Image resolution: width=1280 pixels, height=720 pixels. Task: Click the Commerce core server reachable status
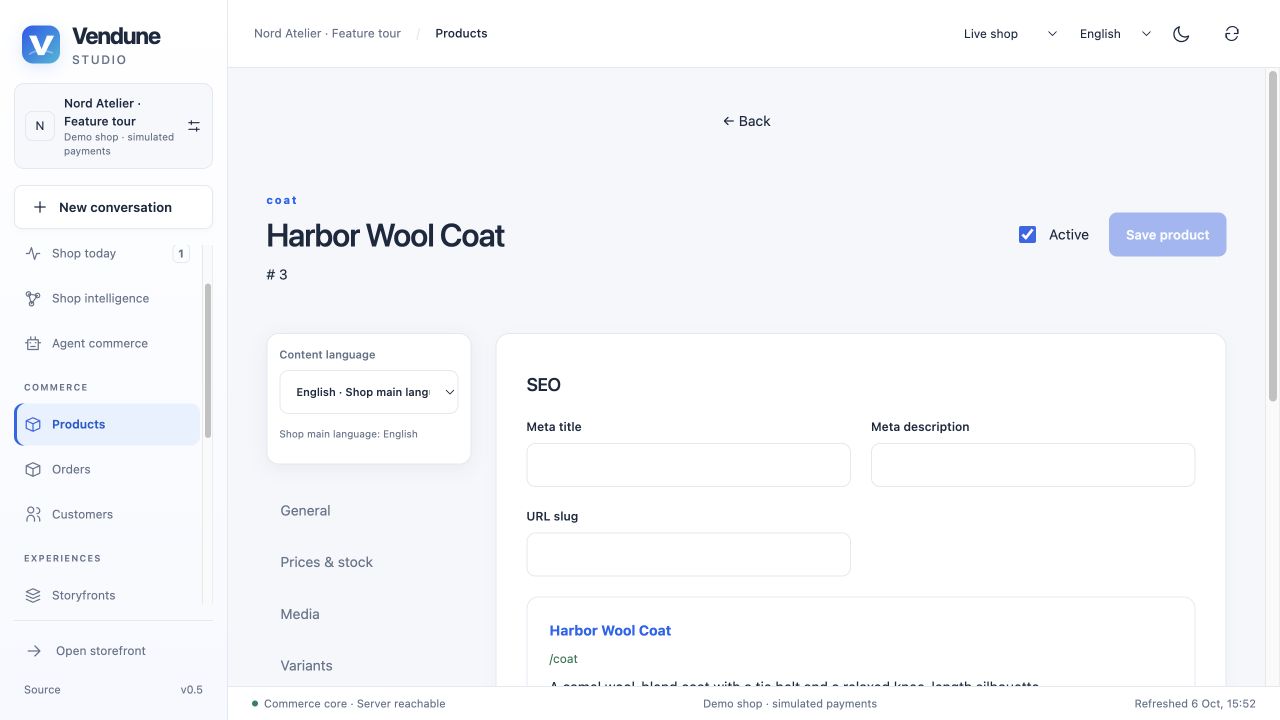click(x=348, y=704)
